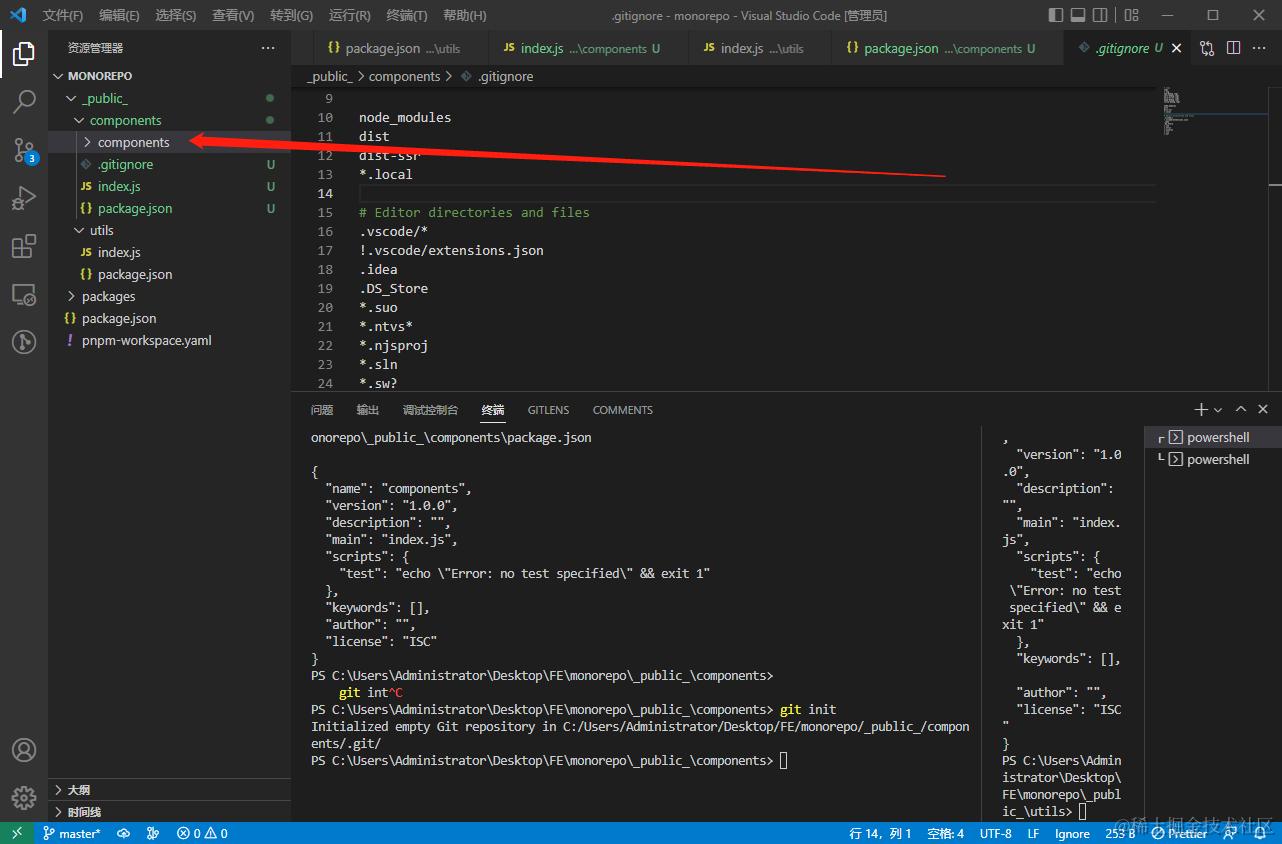Expand the packages folder
Viewport: 1282px width, 844px height.
coord(108,296)
